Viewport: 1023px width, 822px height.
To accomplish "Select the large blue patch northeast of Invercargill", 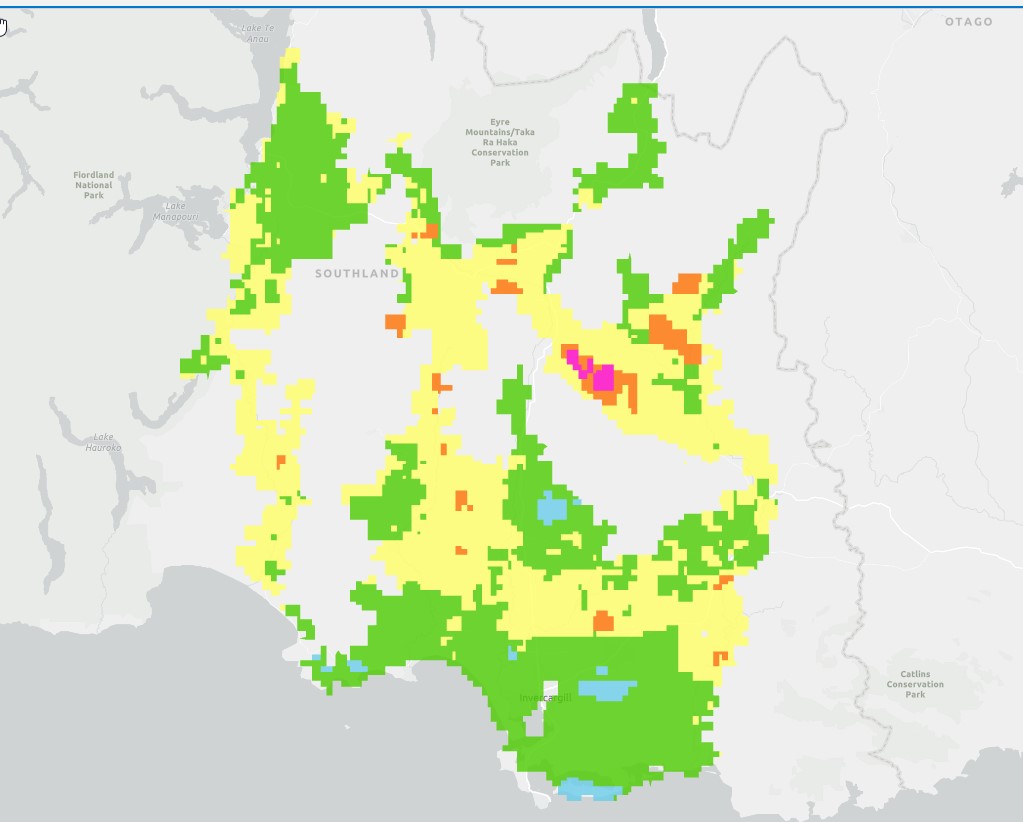I will pos(607,689).
